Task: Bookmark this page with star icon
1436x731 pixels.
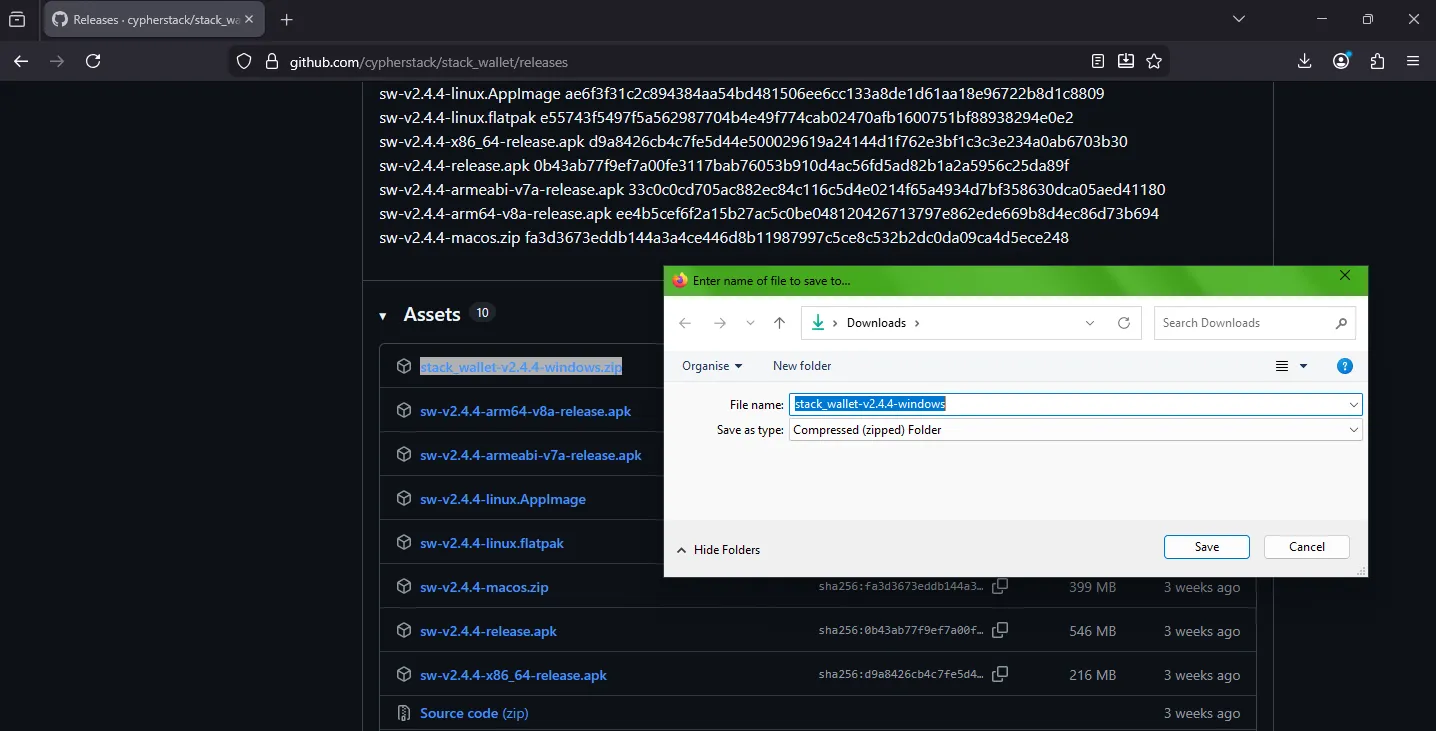Action: pos(1154,61)
